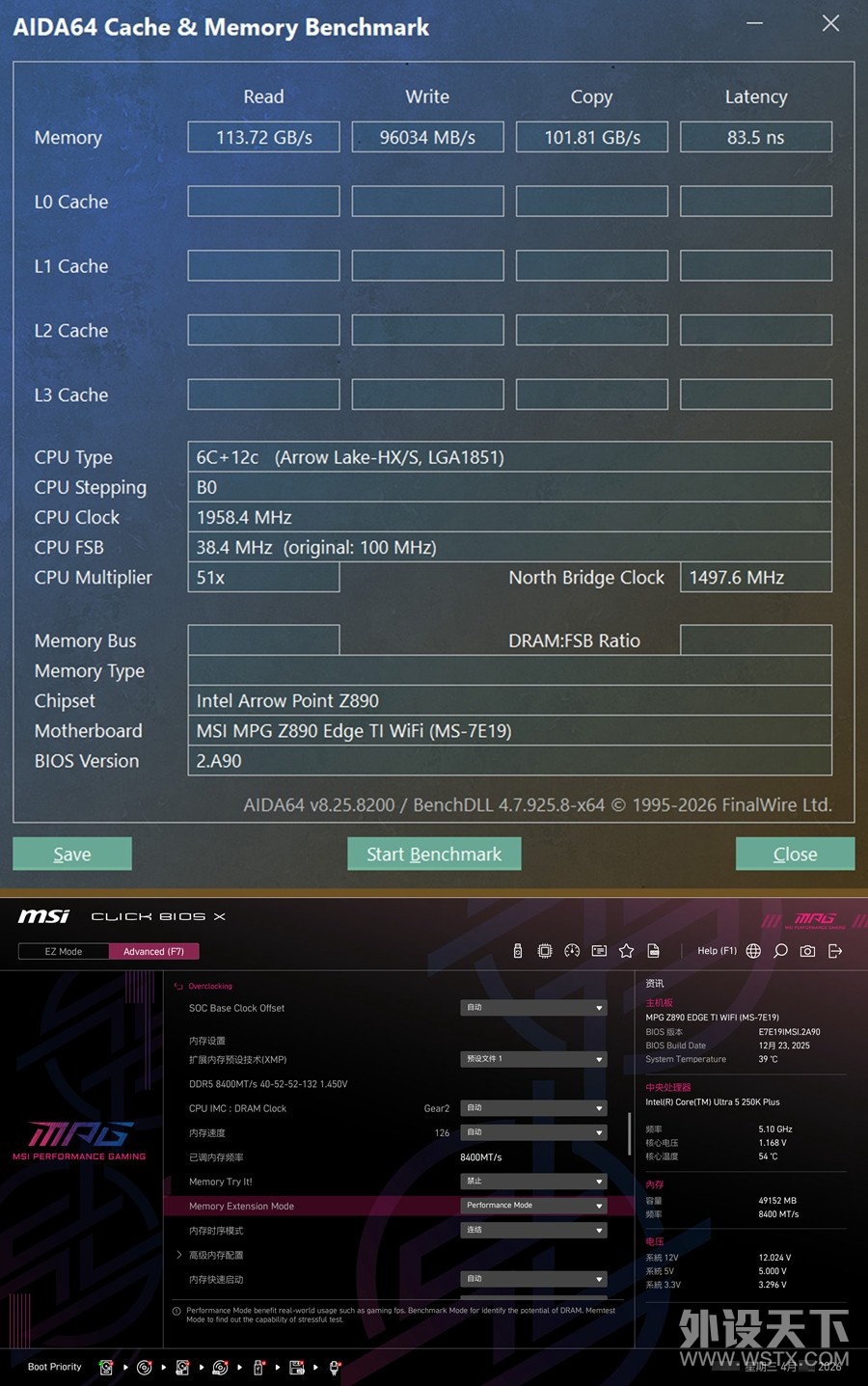The image size is (868, 1386).
Task: Open the 内存速度 memory speed dropdown
Action: 534,1132
